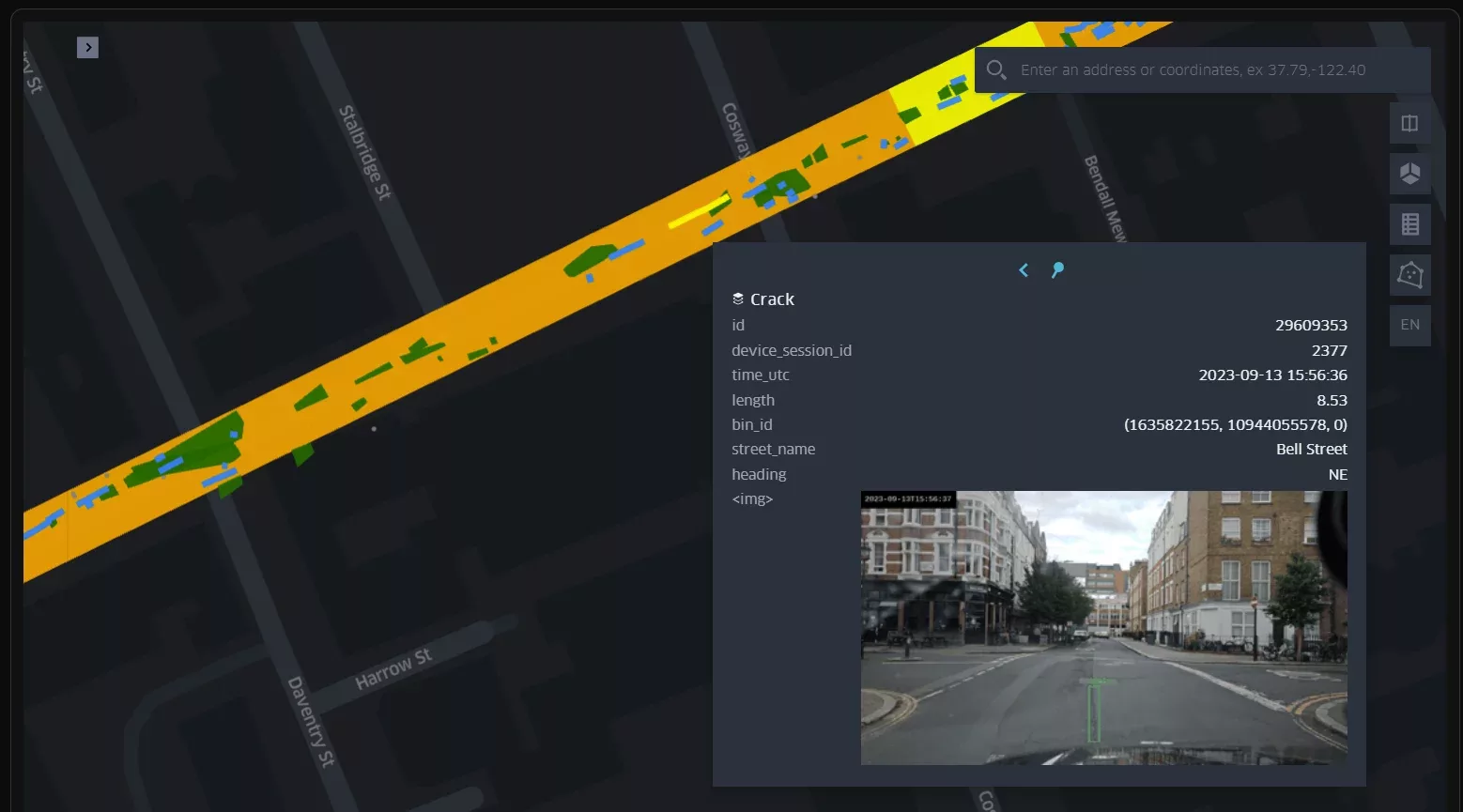The height and width of the screenshot is (812, 1463).
Task: Pin the Crack info popup
Action: click(x=1057, y=270)
